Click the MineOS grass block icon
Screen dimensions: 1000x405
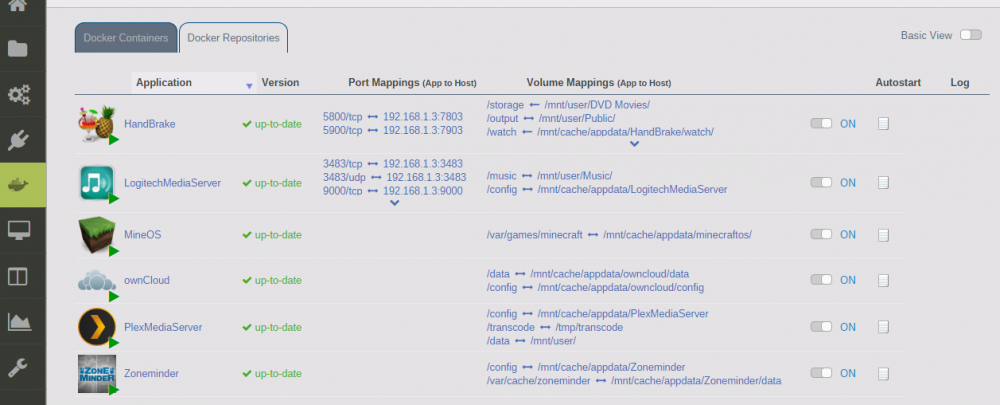[96, 234]
